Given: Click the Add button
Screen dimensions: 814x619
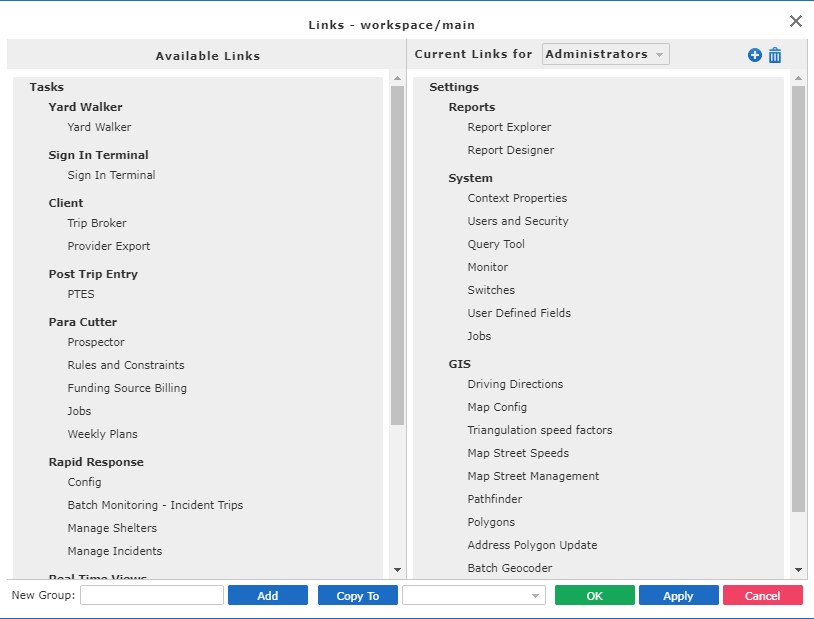Looking at the screenshot, I should 267,595.
